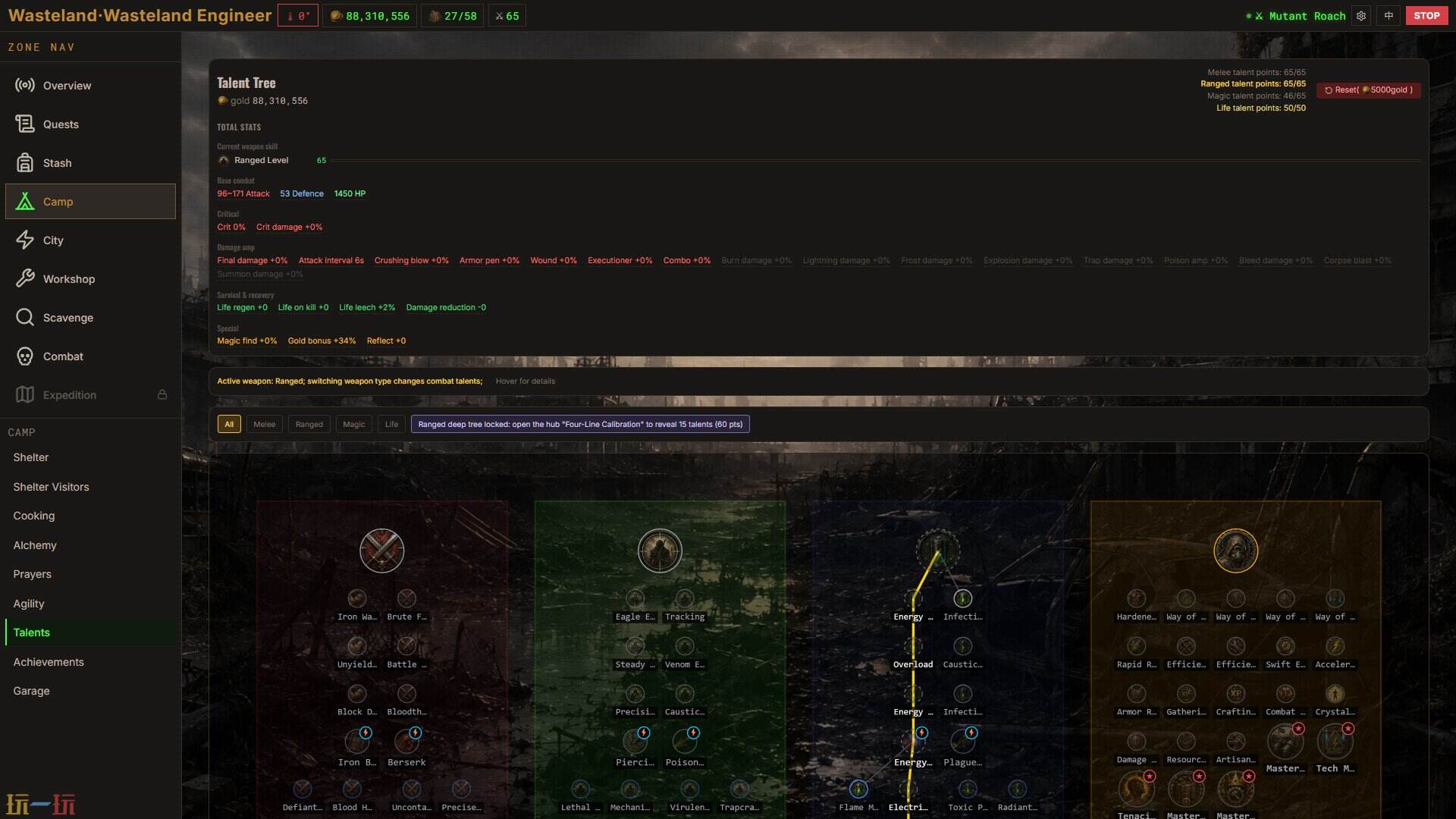This screenshot has width=1456, height=819.
Task: Open the Combat page
Action: click(x=90, y=356)
